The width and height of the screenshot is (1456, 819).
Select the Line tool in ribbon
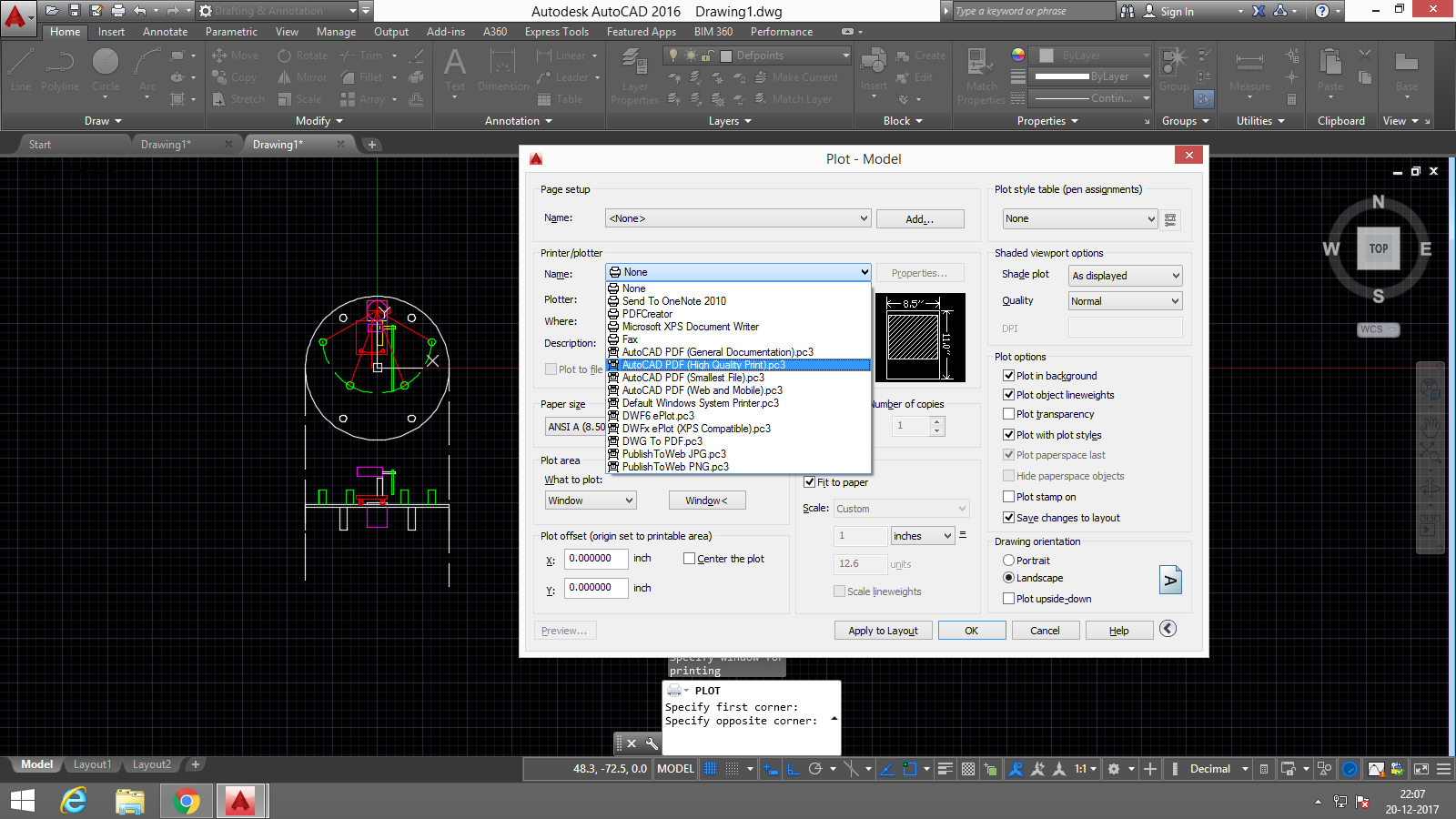[21, 70]
